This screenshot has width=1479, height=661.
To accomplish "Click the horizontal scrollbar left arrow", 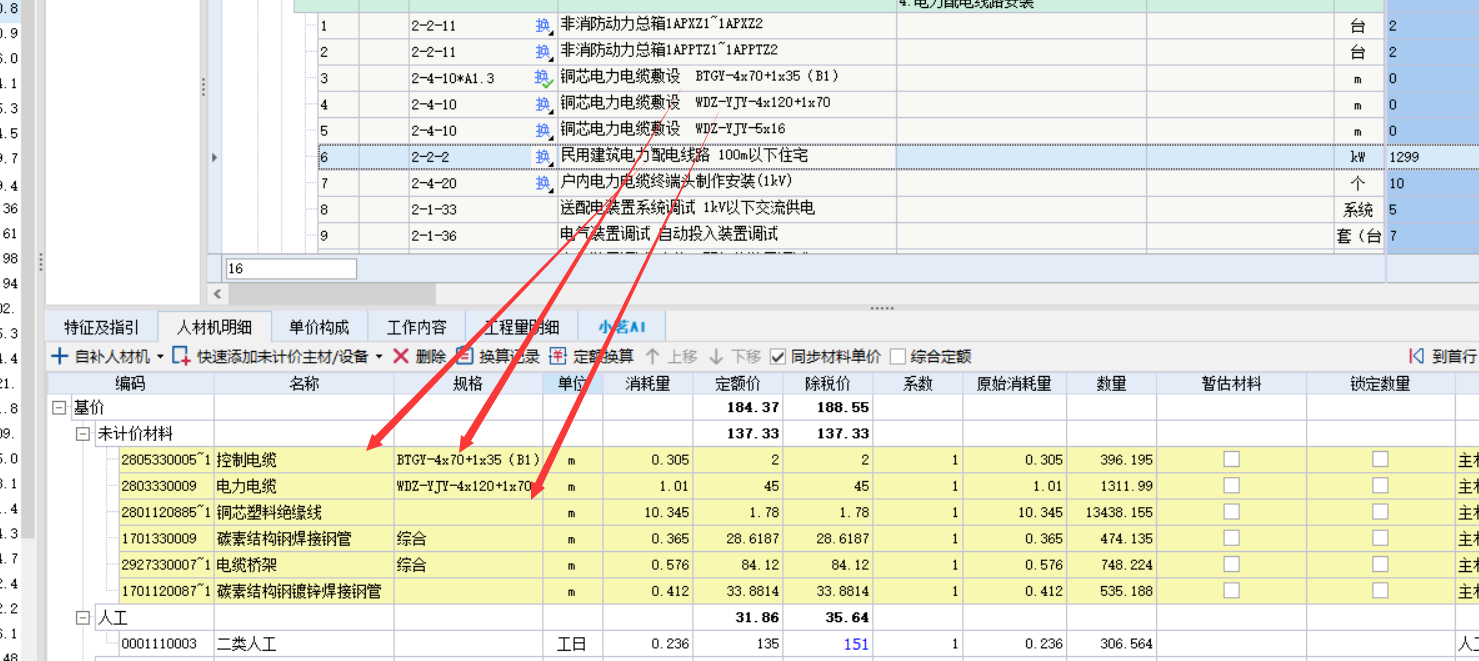I will pos(217,294).
